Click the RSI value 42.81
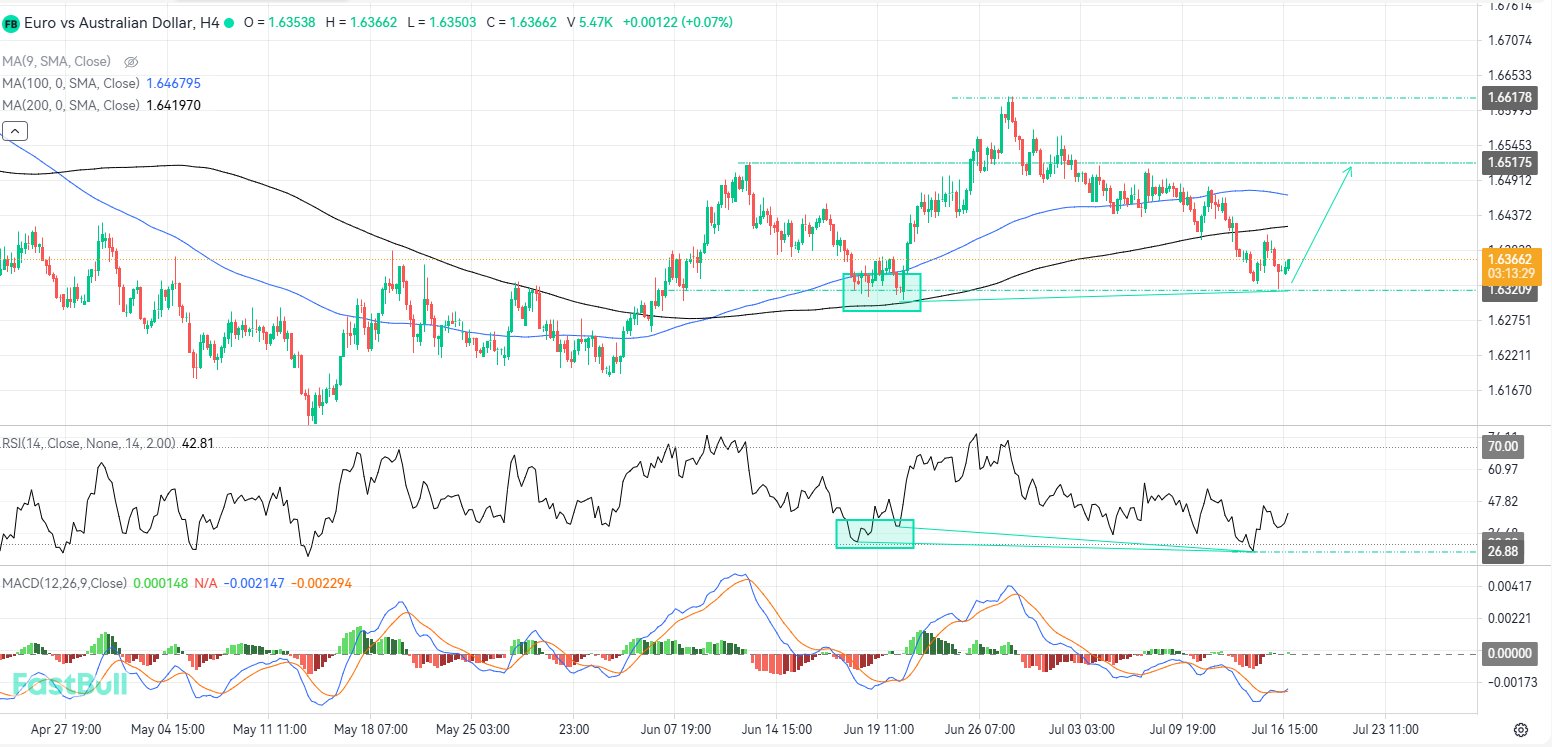The image size is (1552, 747). 198,443
